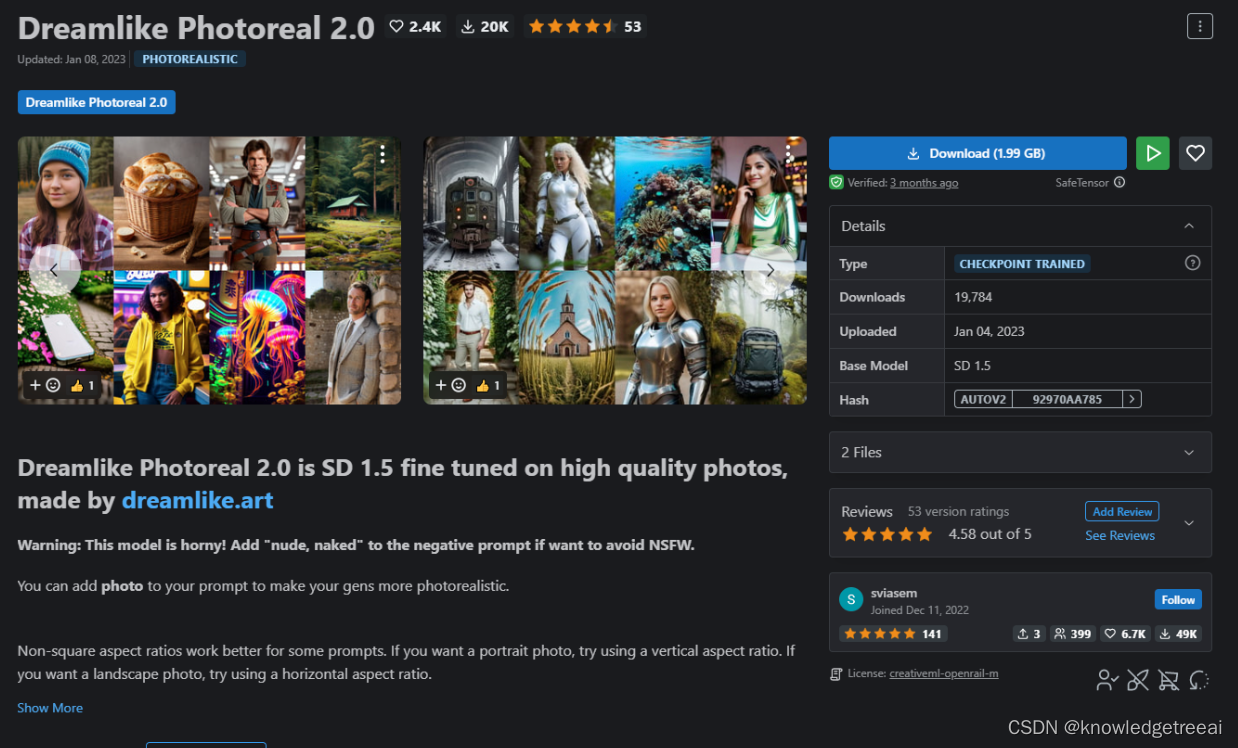Screen dimensions: 1238x748
Task: Click the Download (1.99 GB) button
Action: coord(977,153)
